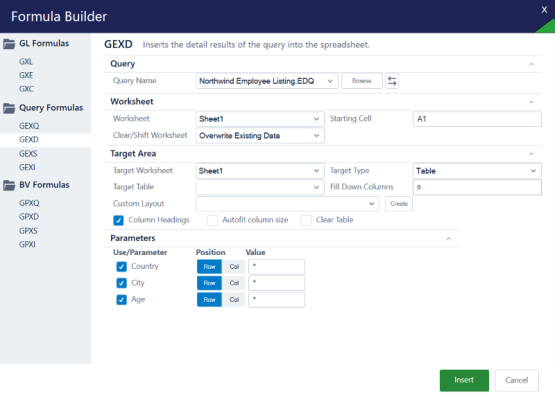Open the Target Table dropdown
This screenshot has height=397, width=555.
260,187
